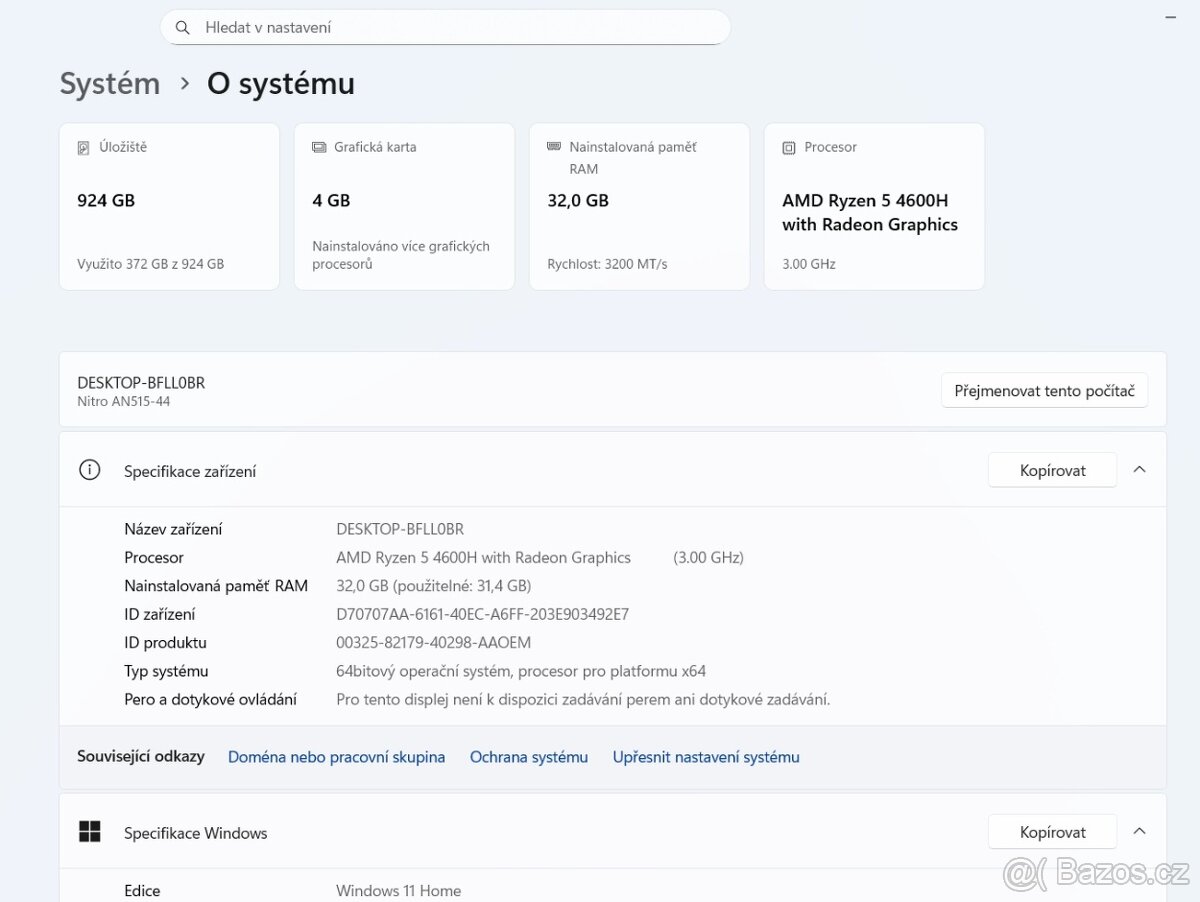Open Upřesnit nastavení systému link

pos(706,757)
